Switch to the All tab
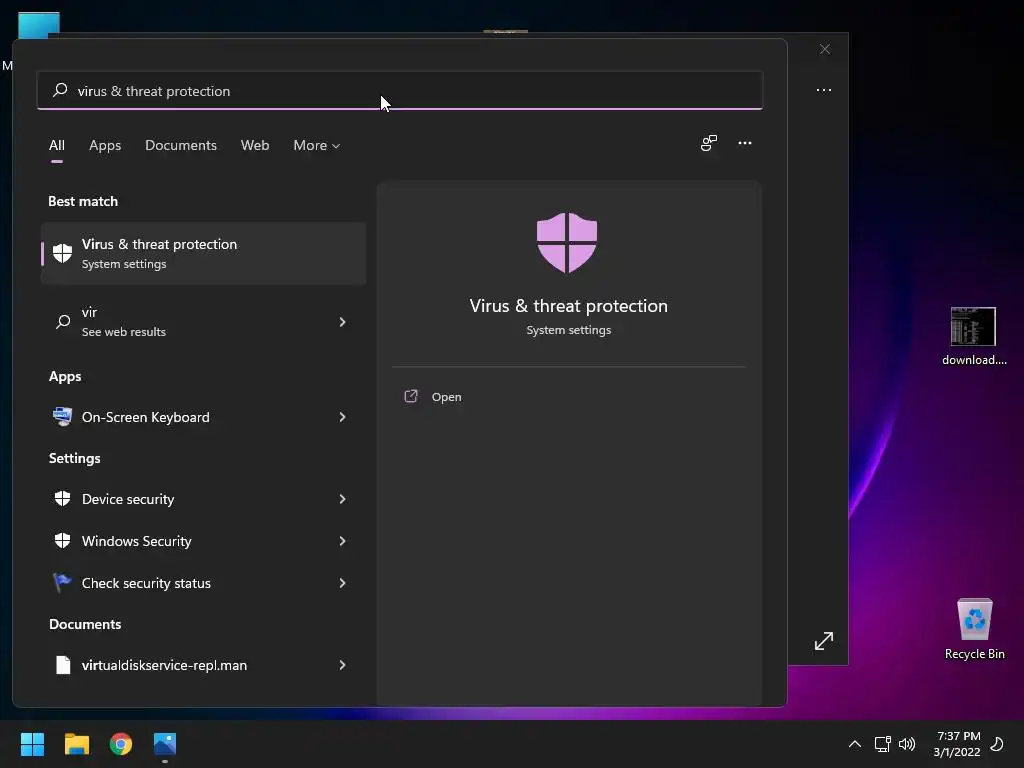The image size is (1024, 768). 57,145
